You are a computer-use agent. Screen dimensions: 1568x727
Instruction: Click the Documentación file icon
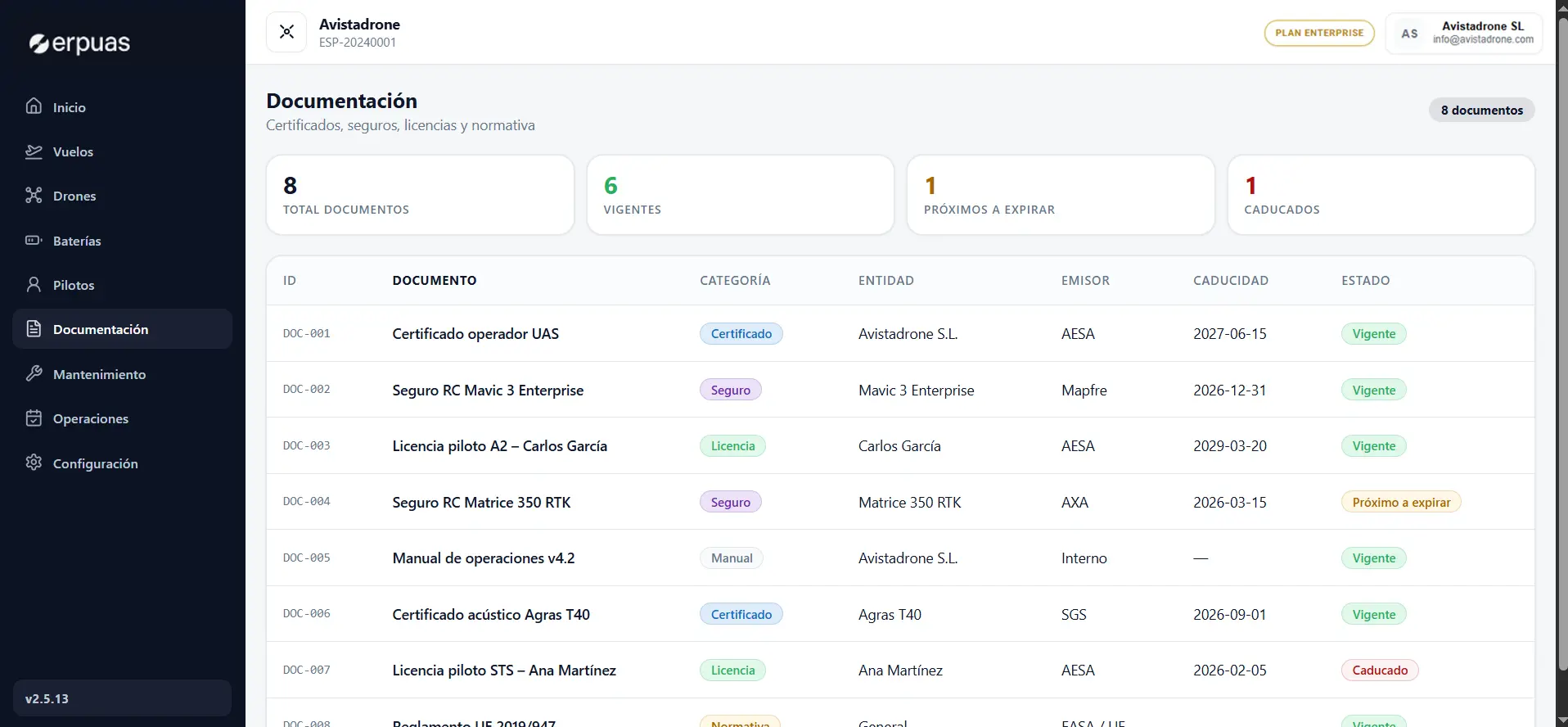pyautogui.click(x=34, y=329)
